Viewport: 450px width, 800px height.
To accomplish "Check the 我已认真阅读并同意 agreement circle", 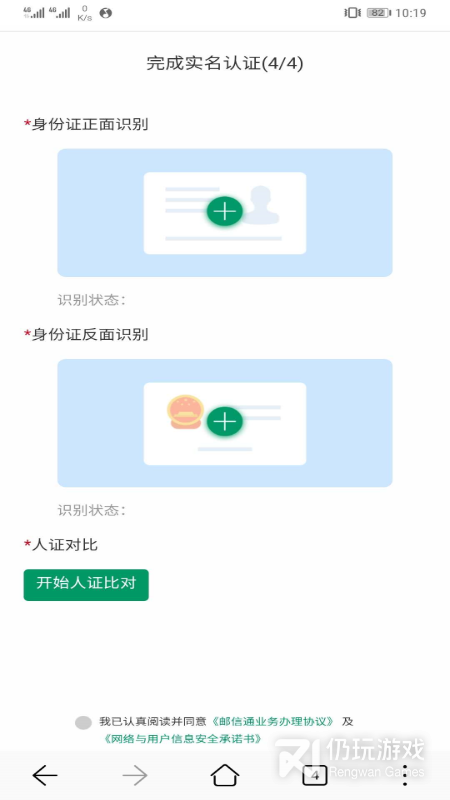I will (x=83, y=722).
